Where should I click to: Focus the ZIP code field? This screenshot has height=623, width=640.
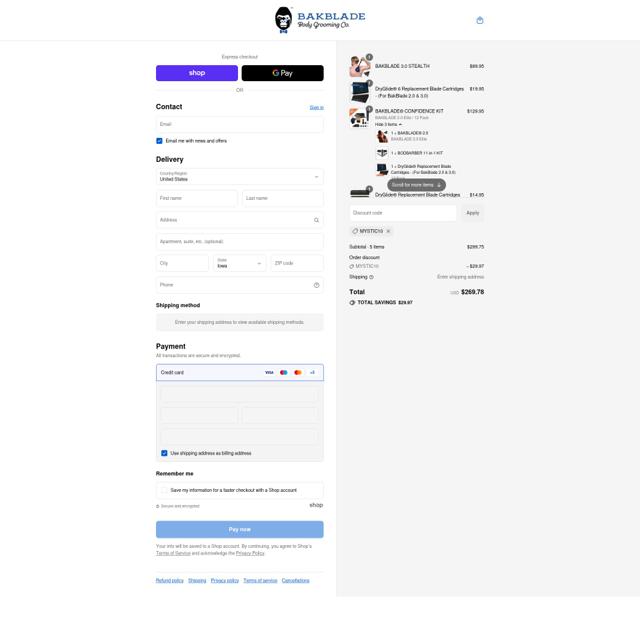point(297,263)
